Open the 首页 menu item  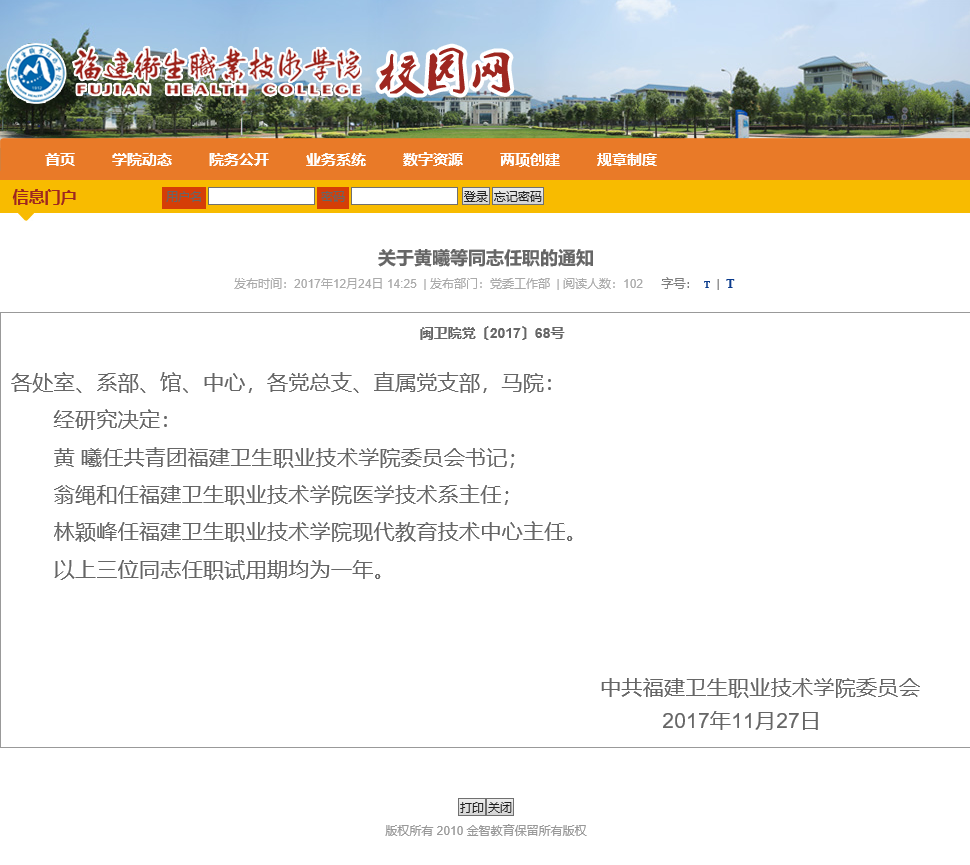[60, 160]
